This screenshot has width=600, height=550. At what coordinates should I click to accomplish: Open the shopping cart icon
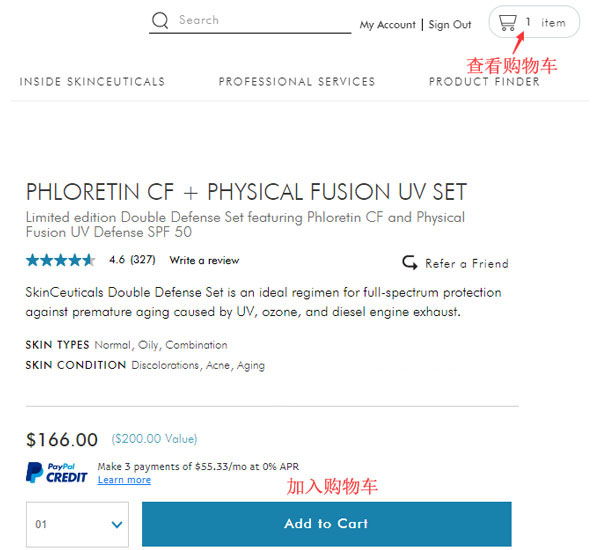[508, 23]
